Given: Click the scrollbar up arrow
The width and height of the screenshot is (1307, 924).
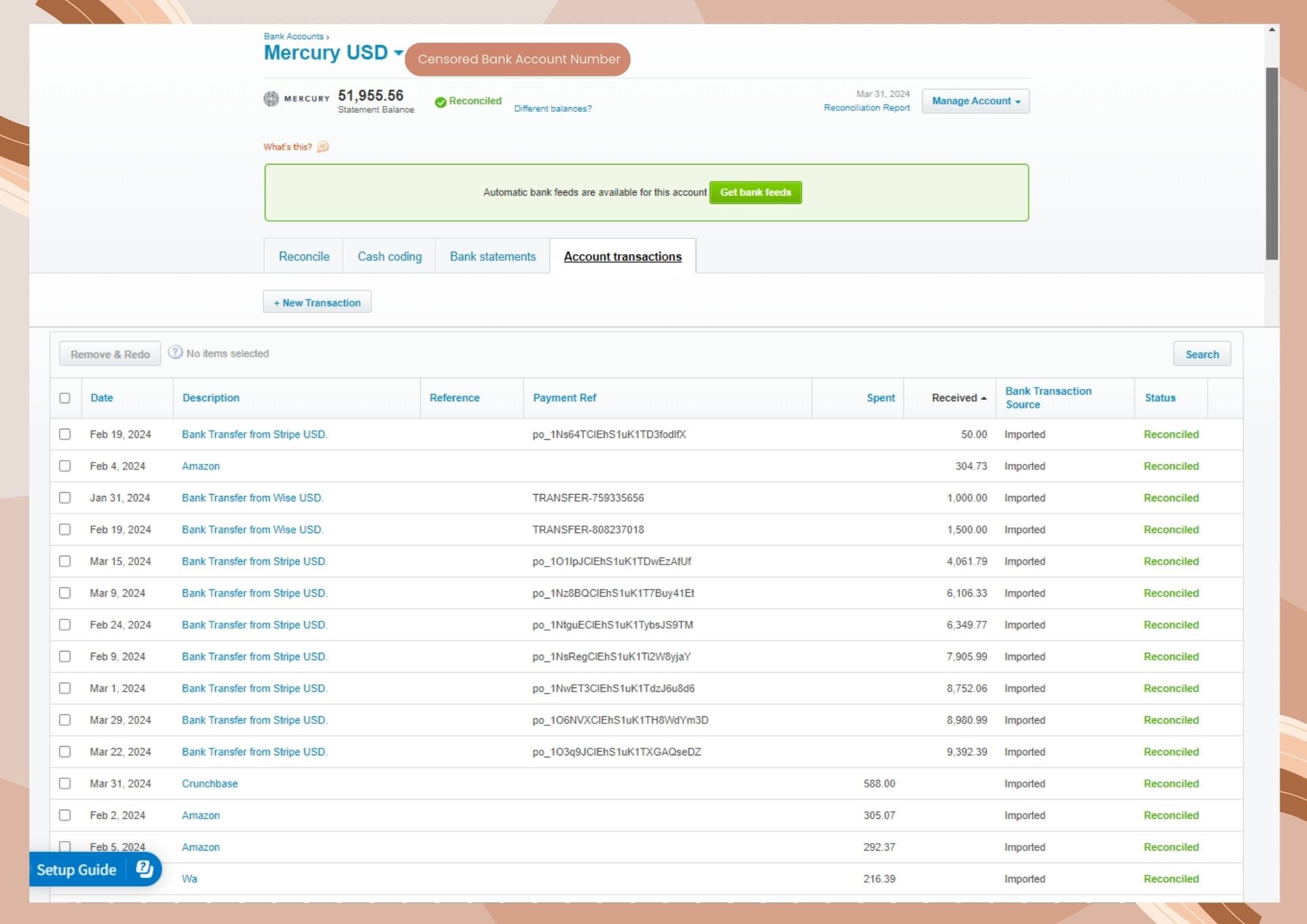Looking at the screenshot, I should click(x=1272, y=29).
